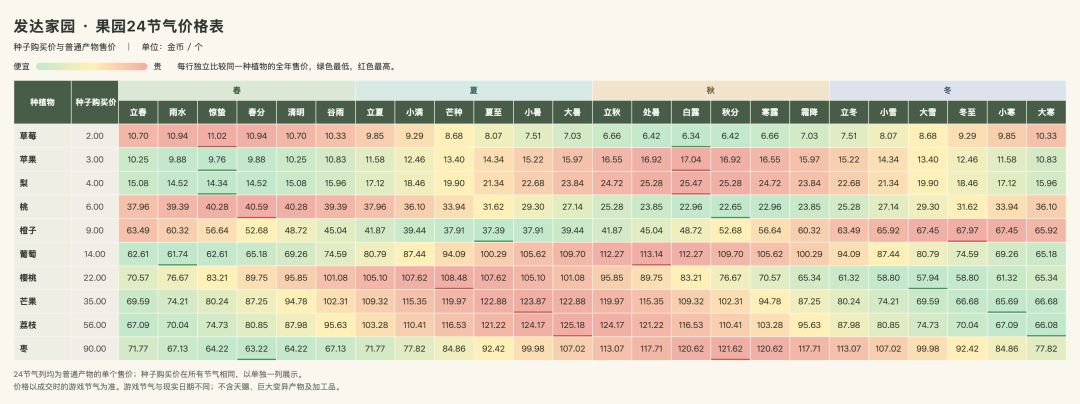Select the 寒露 column header
This screenshot has height=404, width=1080.
tap(770, 112)
